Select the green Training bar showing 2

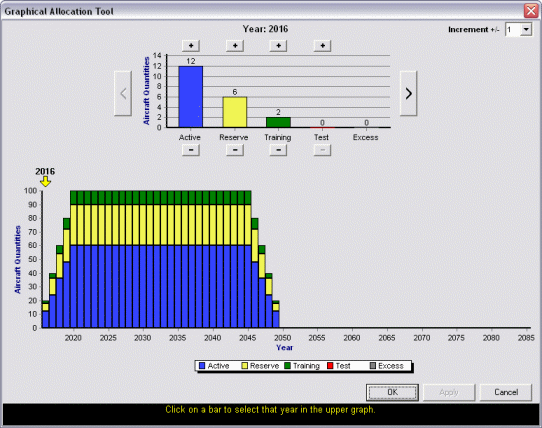[278, 122]
